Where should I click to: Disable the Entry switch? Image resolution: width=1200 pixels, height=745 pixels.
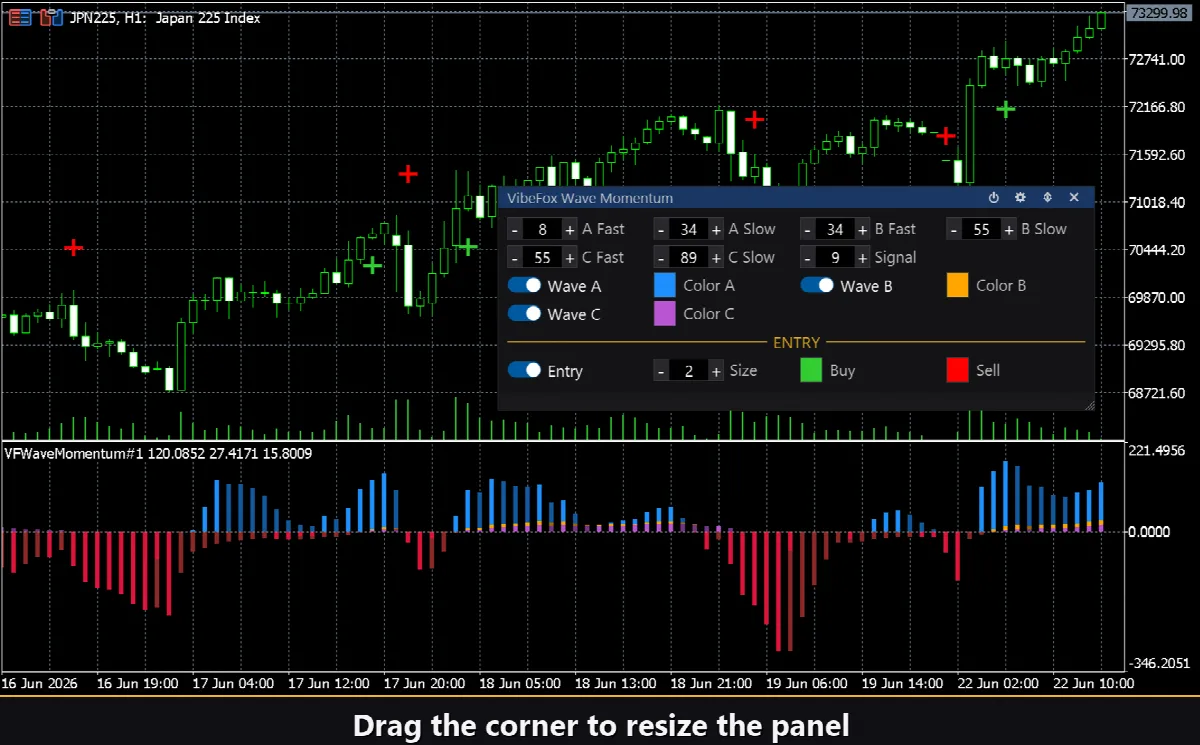524,371
